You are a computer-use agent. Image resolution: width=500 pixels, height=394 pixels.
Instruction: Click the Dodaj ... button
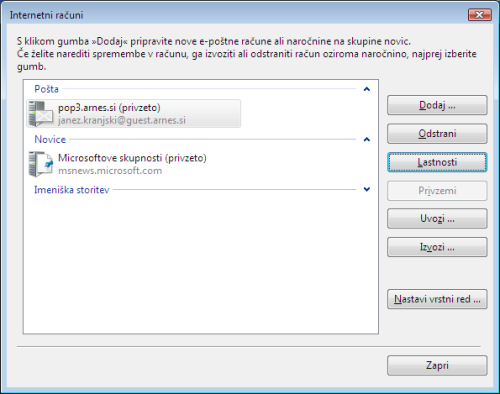coord(437,105)
